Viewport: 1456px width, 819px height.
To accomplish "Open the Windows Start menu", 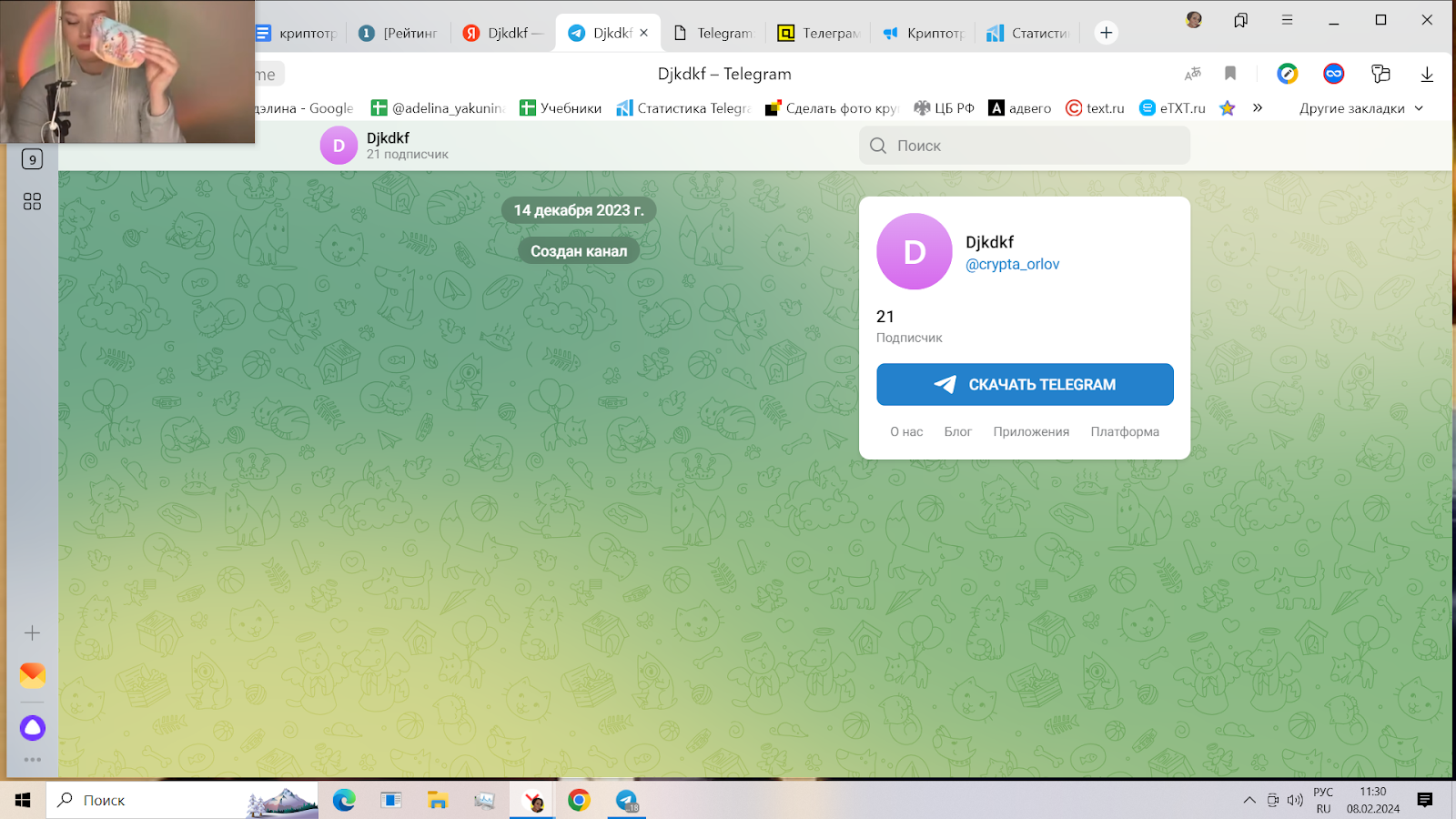I will pyautogui.click(x=23, y=800).
